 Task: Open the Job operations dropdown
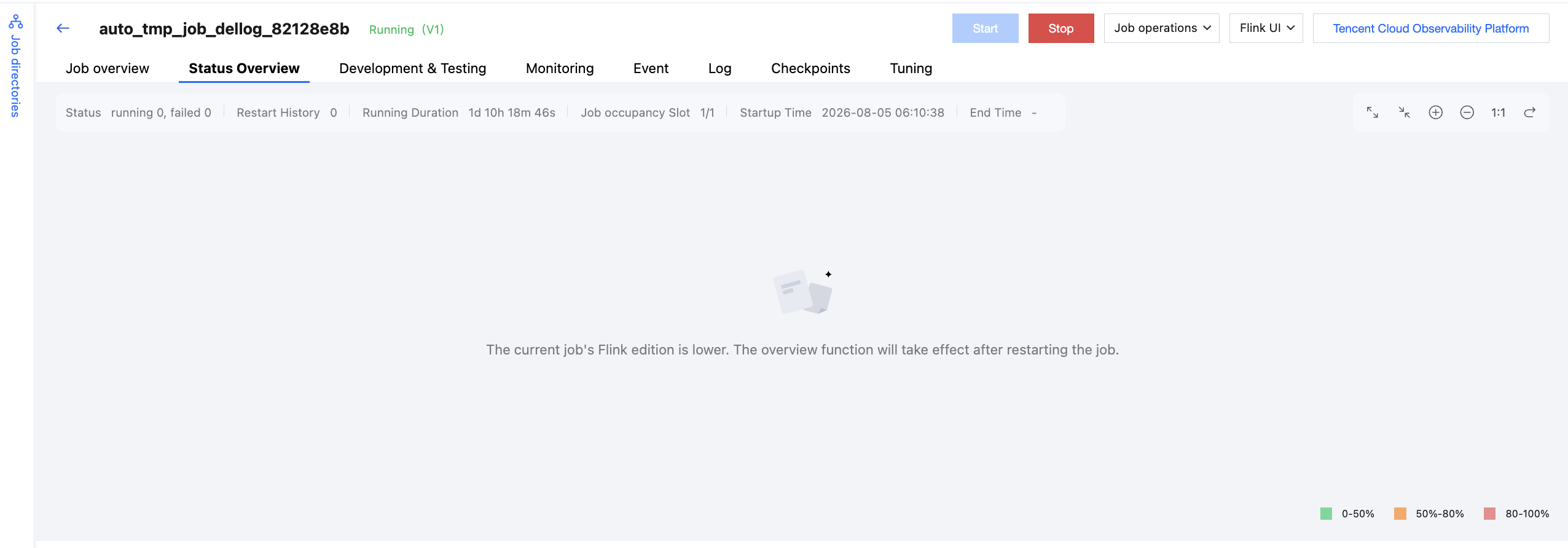(x=1161, y=28)
